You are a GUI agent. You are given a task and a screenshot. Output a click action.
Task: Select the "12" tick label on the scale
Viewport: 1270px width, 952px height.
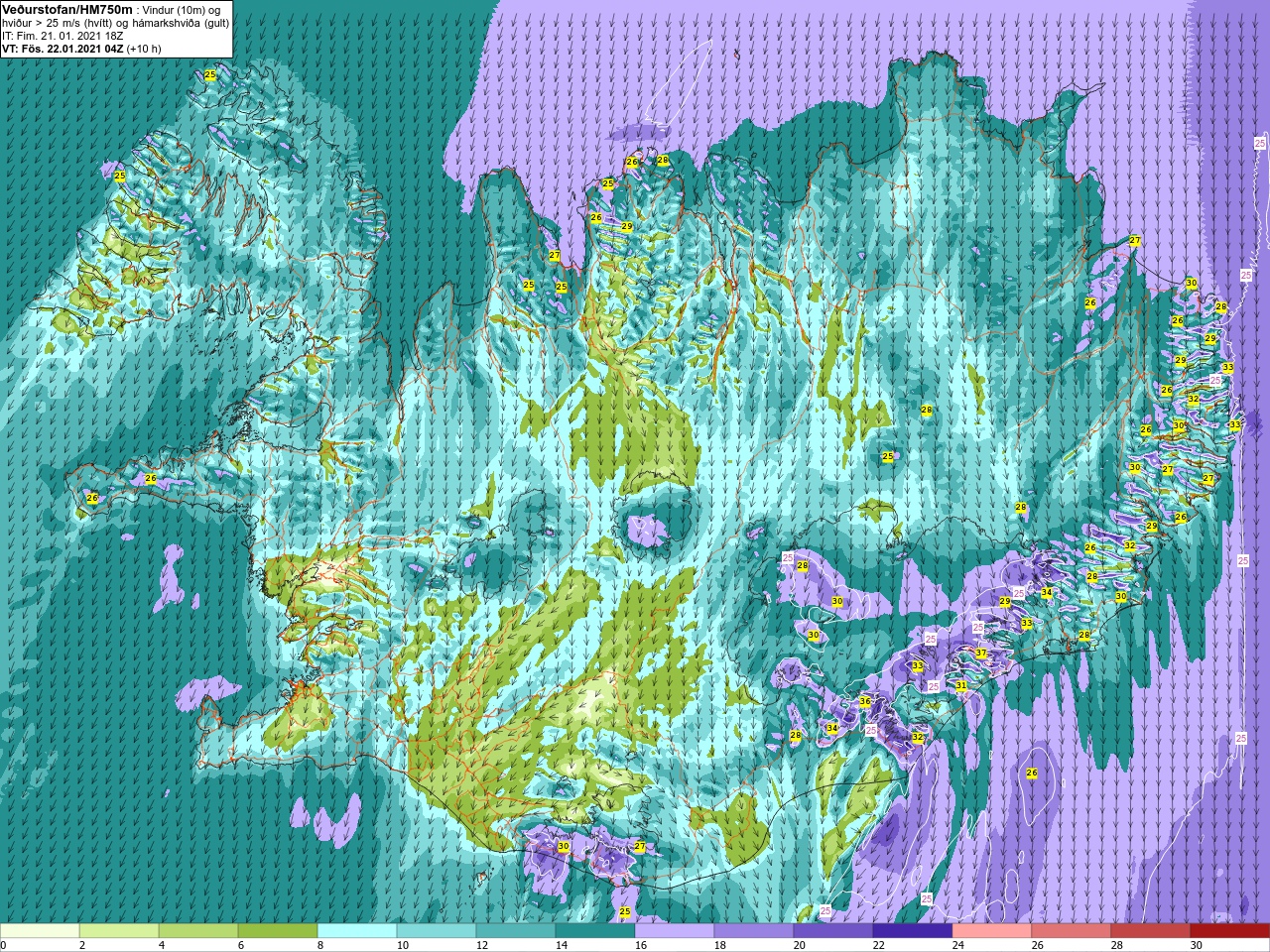(481, 945)
